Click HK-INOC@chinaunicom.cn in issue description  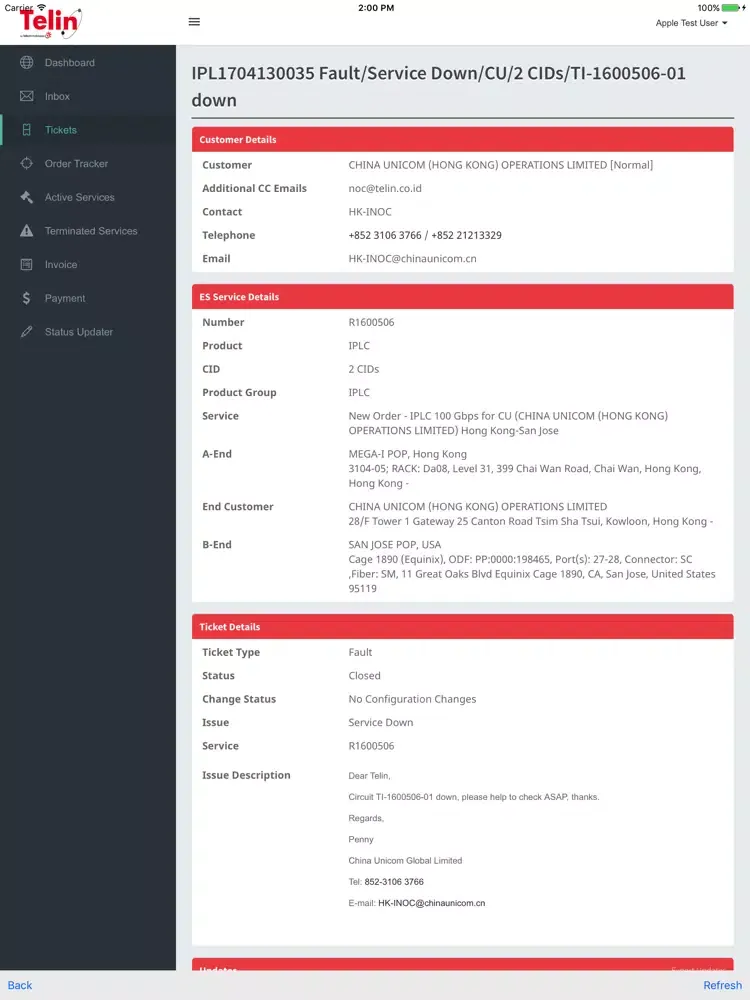point(431,903)
